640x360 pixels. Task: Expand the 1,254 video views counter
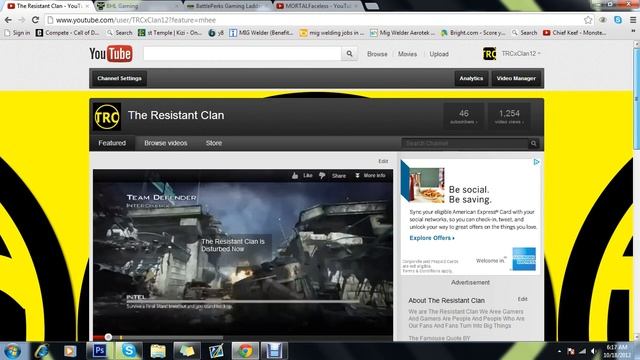(509, 116)
